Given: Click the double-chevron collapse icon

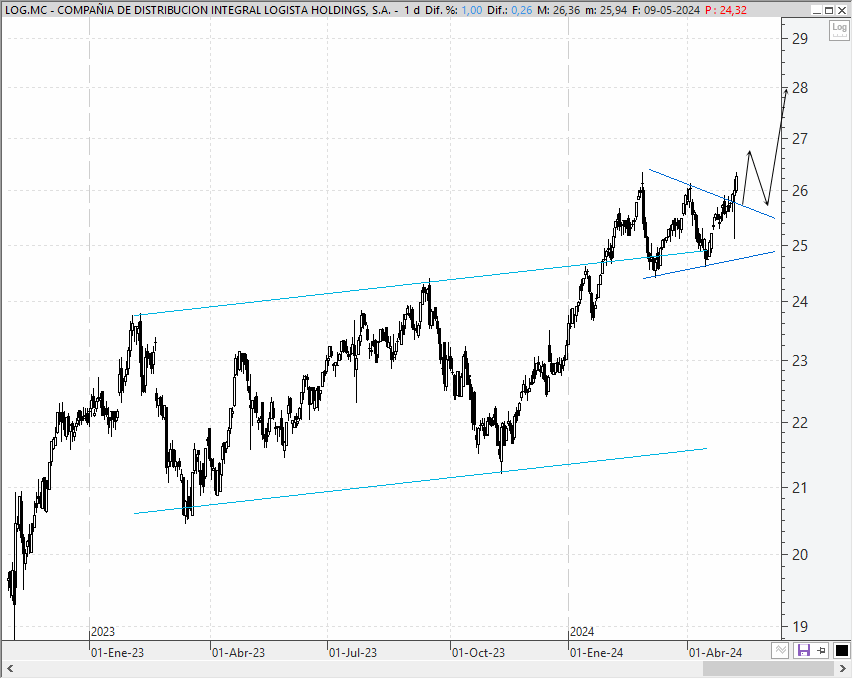Looking at the screenshot, I should pyautogui.click(x=780, y=650).
